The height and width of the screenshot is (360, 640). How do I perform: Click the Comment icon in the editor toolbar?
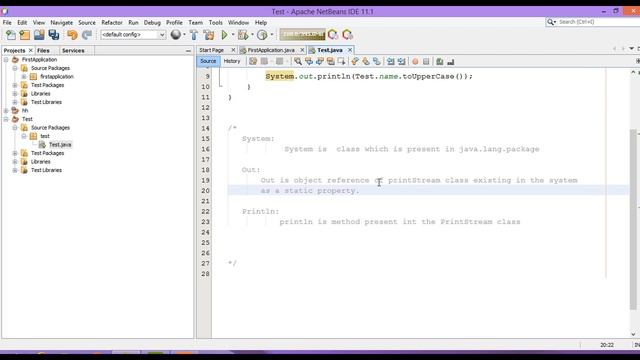coord(440,62)
